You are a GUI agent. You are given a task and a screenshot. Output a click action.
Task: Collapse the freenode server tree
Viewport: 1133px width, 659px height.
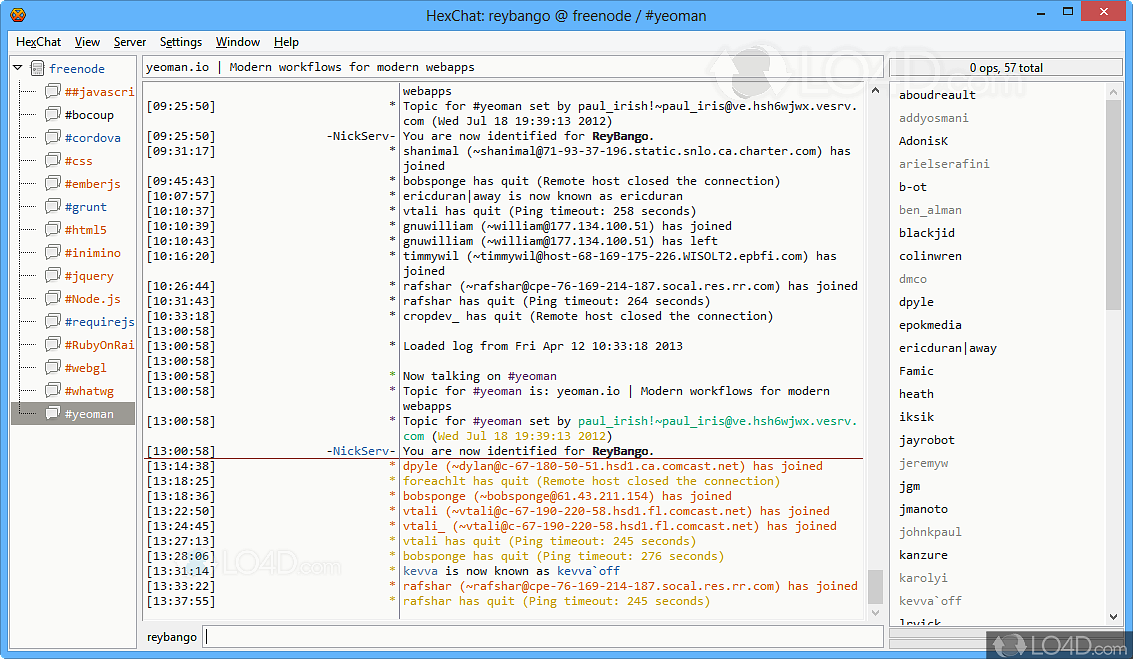pyautogui.click(x=19, y=69)
